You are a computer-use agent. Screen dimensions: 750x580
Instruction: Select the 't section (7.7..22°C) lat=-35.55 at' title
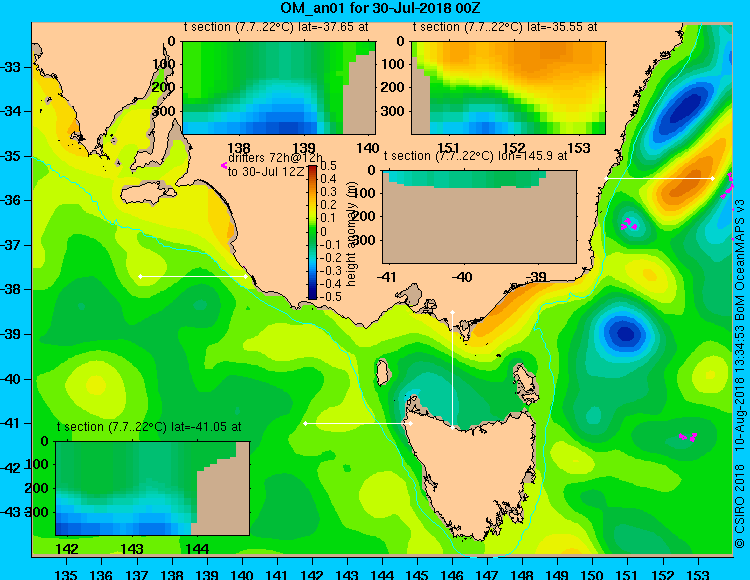pyautogui.click(x=505, y=27)
